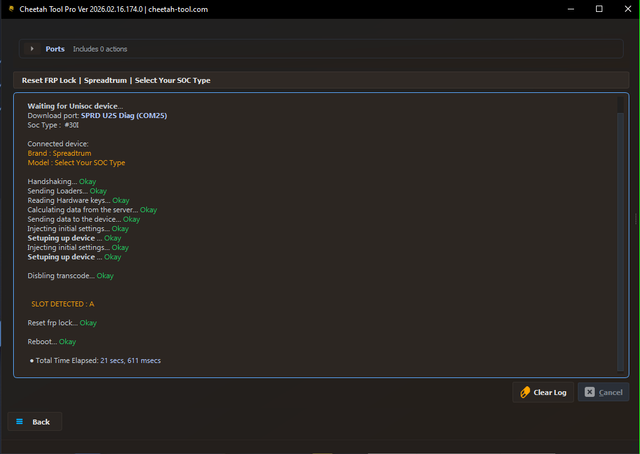Click 'Waiting for Unisoc device...' log line

click(75, 106)
